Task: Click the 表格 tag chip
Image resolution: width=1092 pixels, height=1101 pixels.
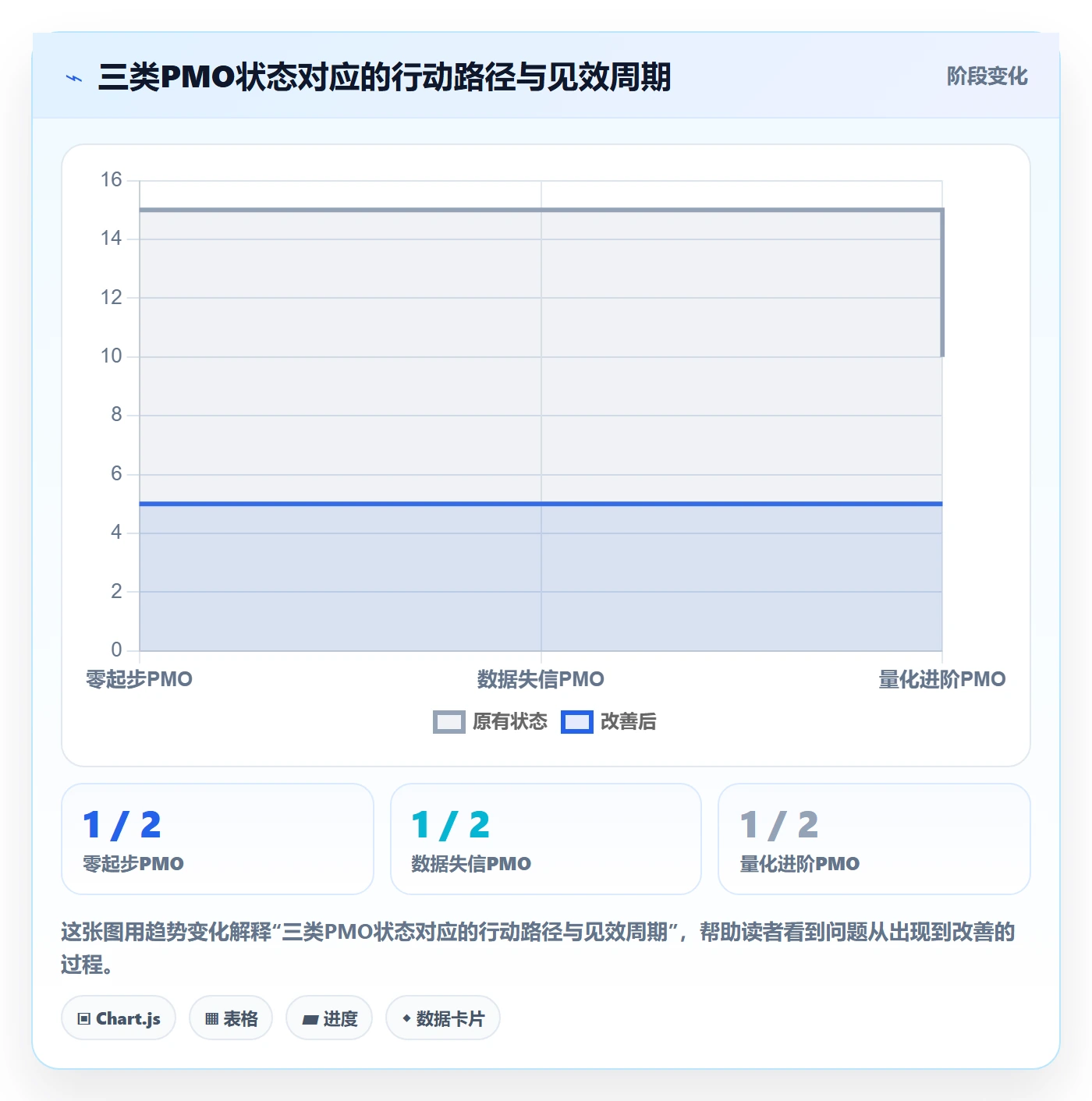Action: (231, 1018)
